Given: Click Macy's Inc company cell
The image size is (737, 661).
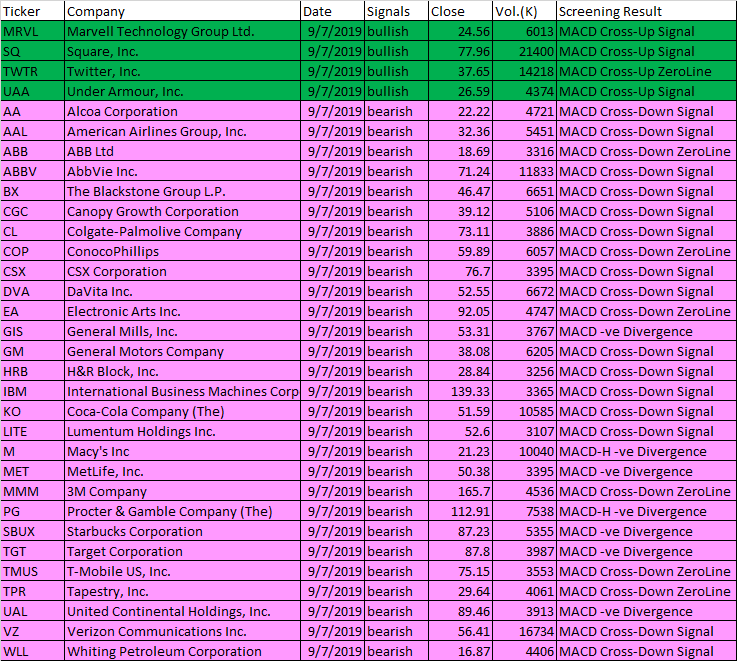Looking at the screenshot, I should pos(182,451).
